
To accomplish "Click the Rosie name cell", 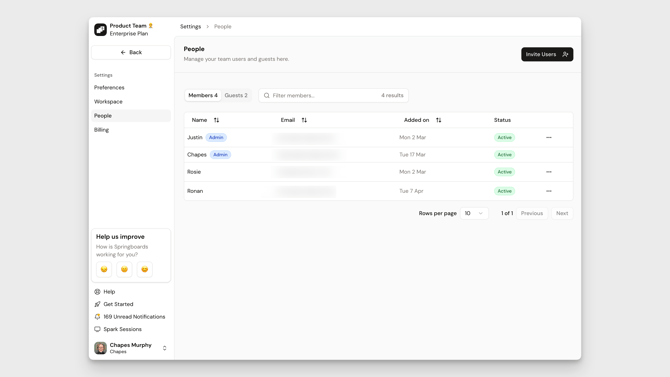I will [194, 172].
